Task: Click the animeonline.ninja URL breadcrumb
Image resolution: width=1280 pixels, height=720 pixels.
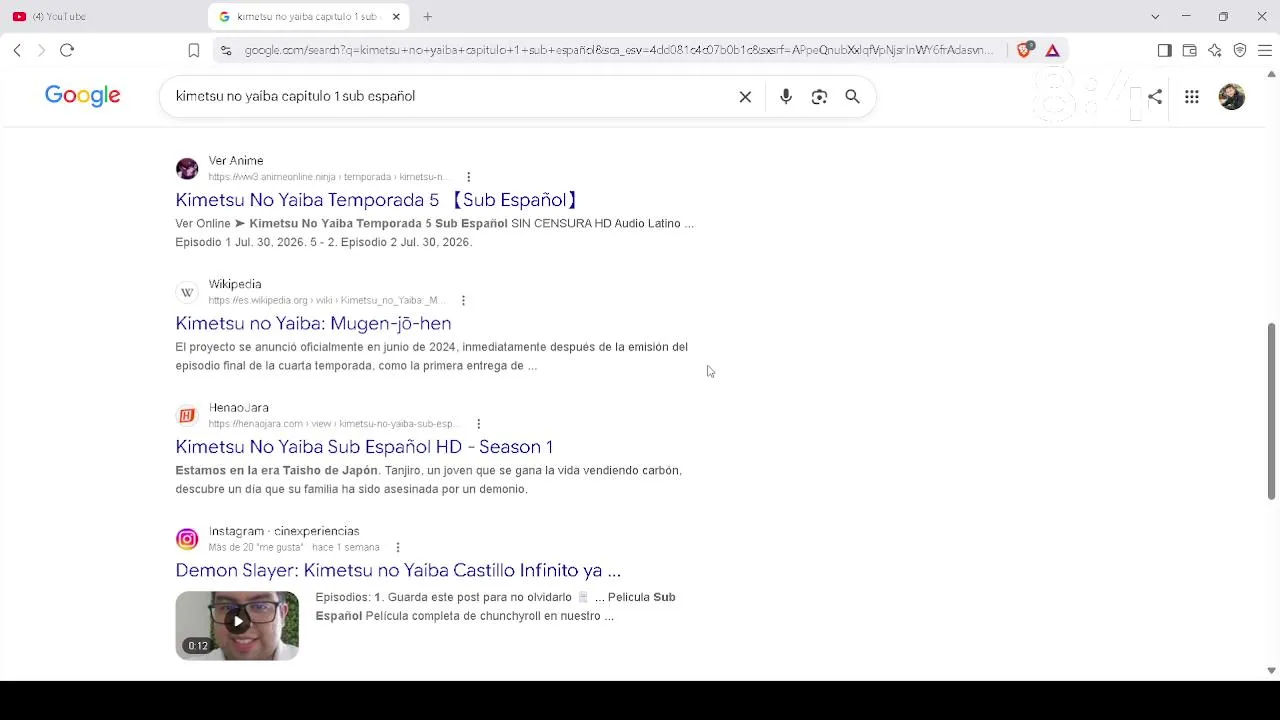Action: pos(328,177)
